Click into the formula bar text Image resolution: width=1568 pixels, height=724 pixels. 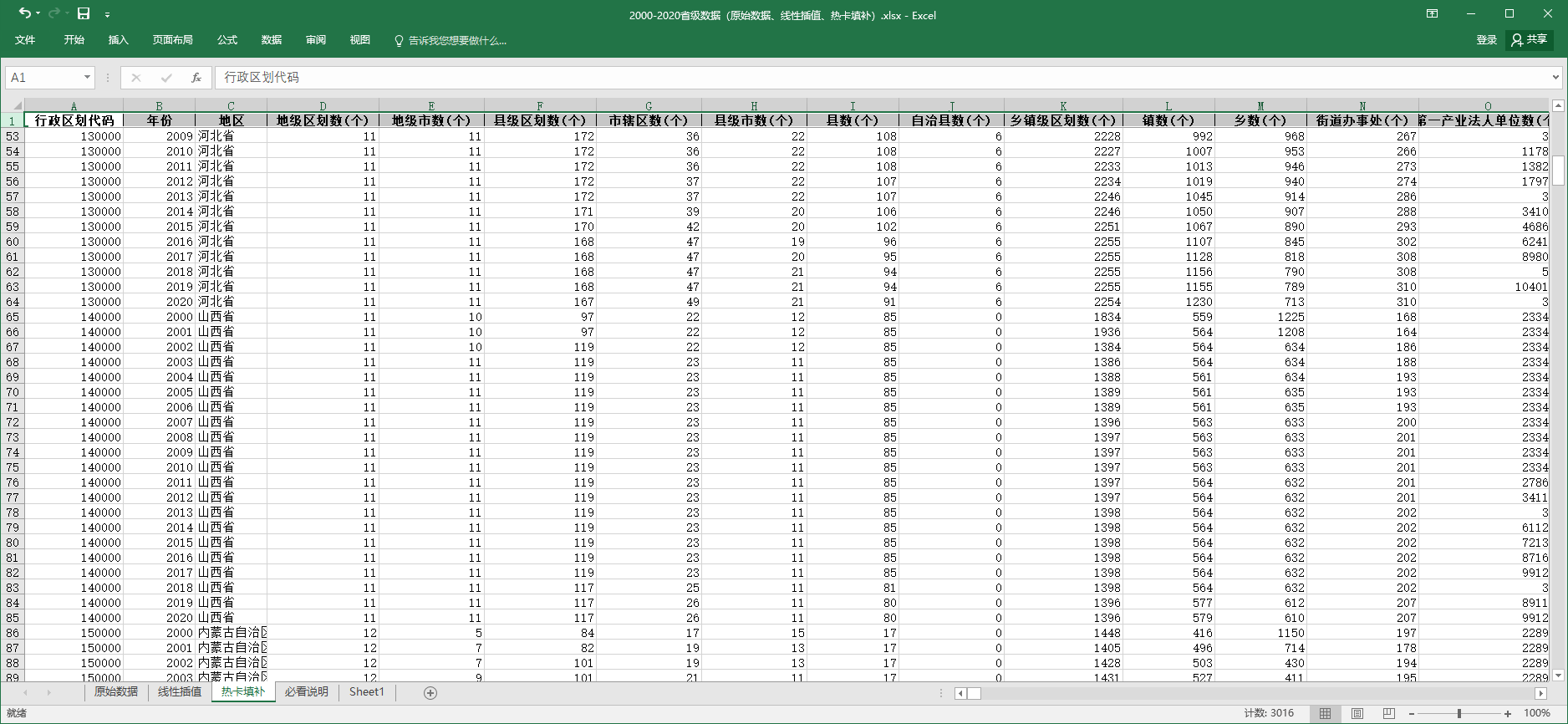pos(882,78)
